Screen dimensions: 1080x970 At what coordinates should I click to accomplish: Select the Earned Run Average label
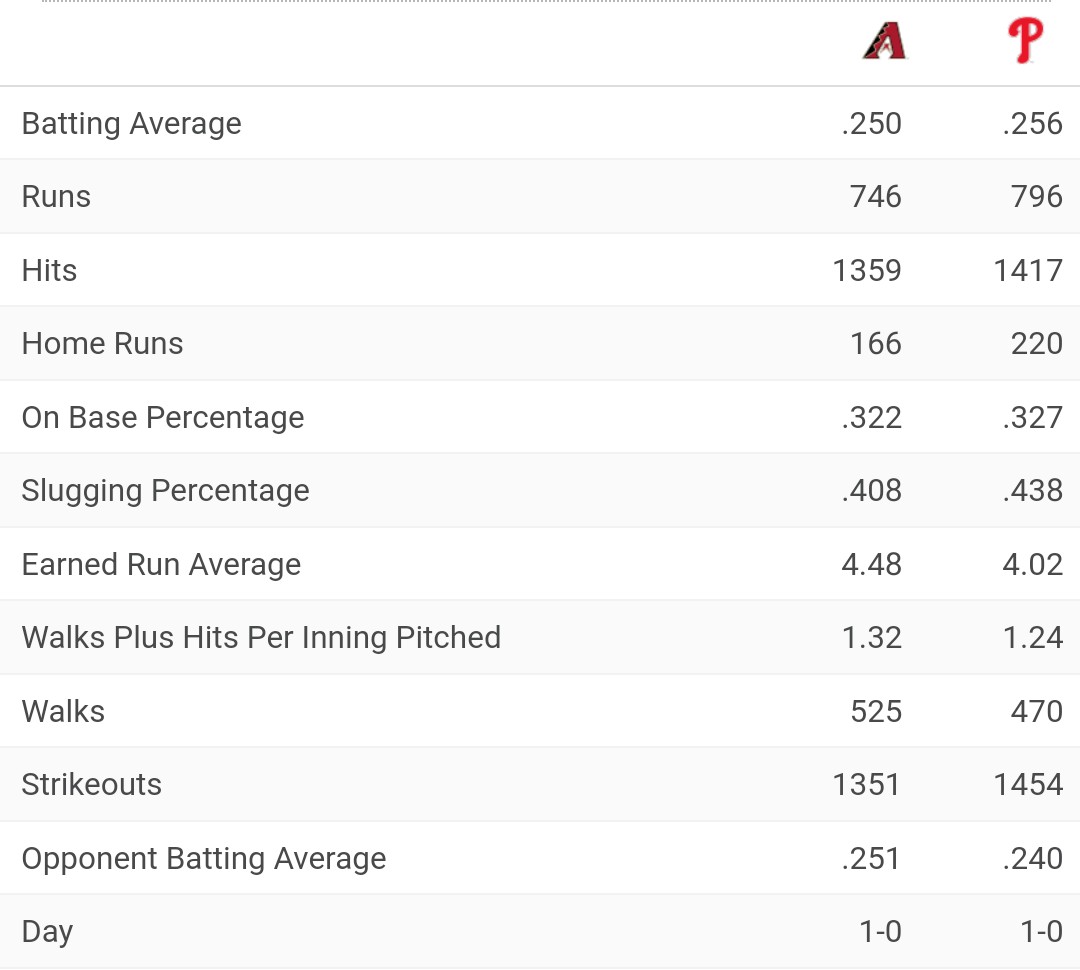click(x=161, y=565)
